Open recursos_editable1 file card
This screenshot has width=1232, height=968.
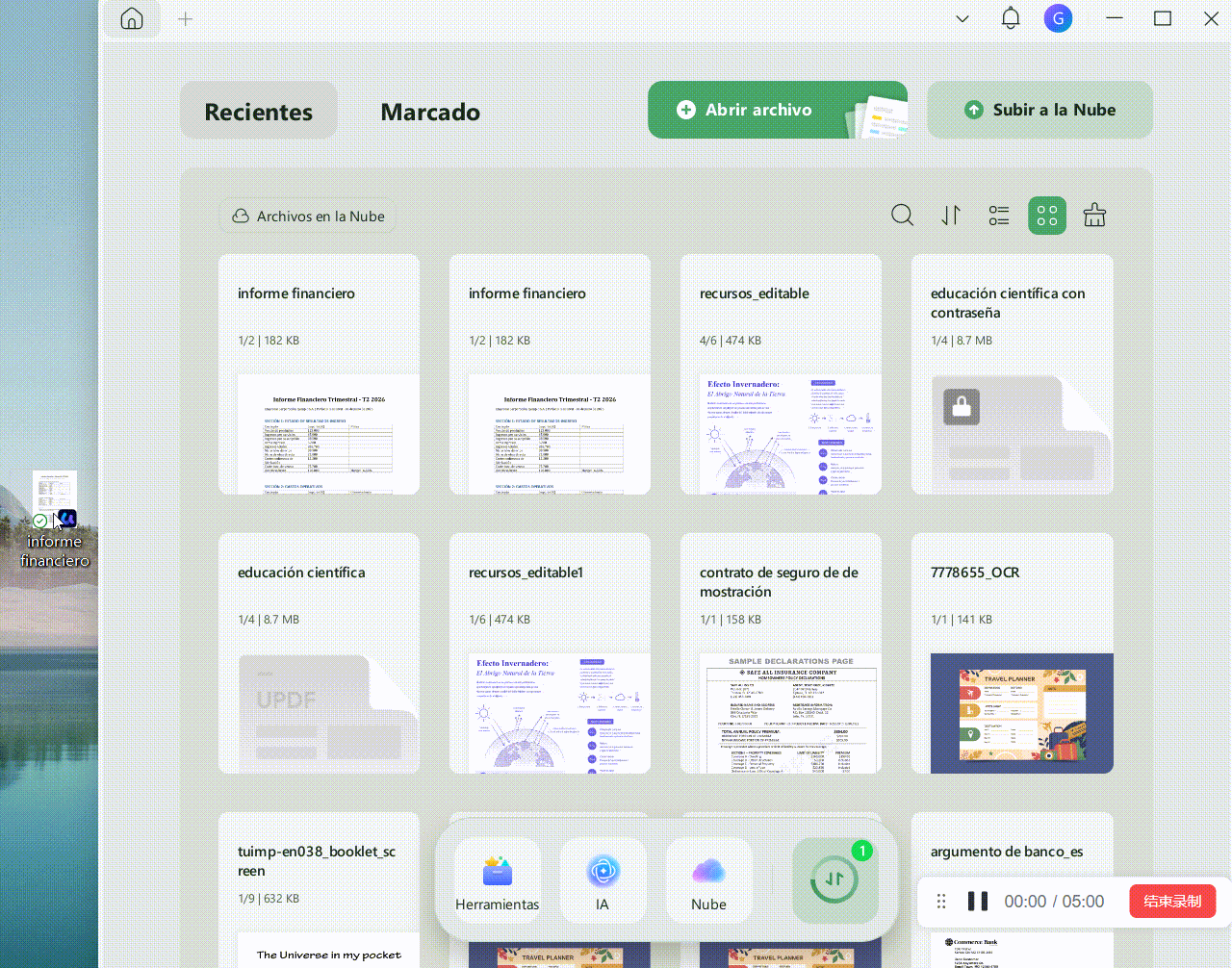coord(550,653)
